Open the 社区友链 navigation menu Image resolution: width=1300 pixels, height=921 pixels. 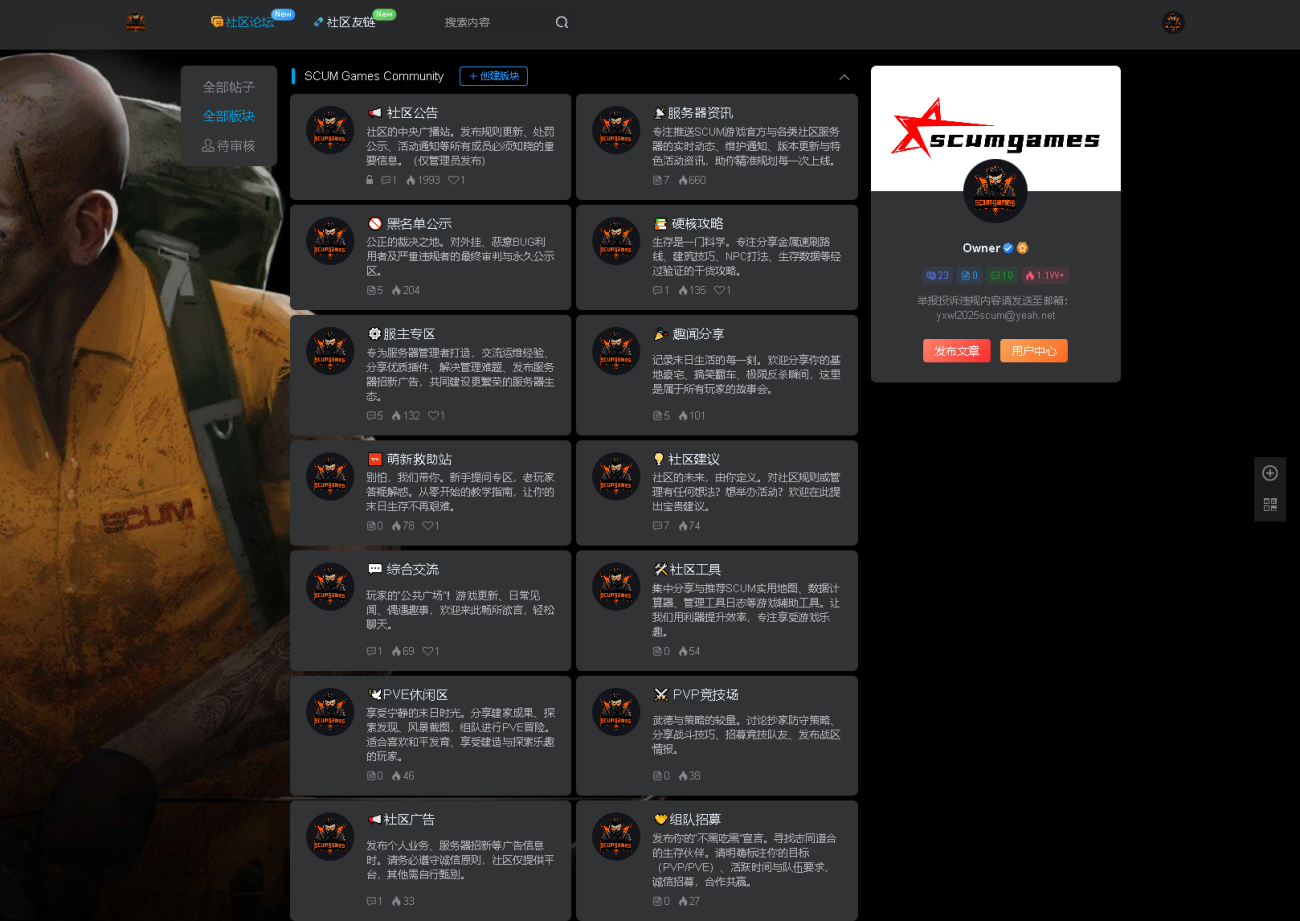pyautogui.click(x=344, y=22)
